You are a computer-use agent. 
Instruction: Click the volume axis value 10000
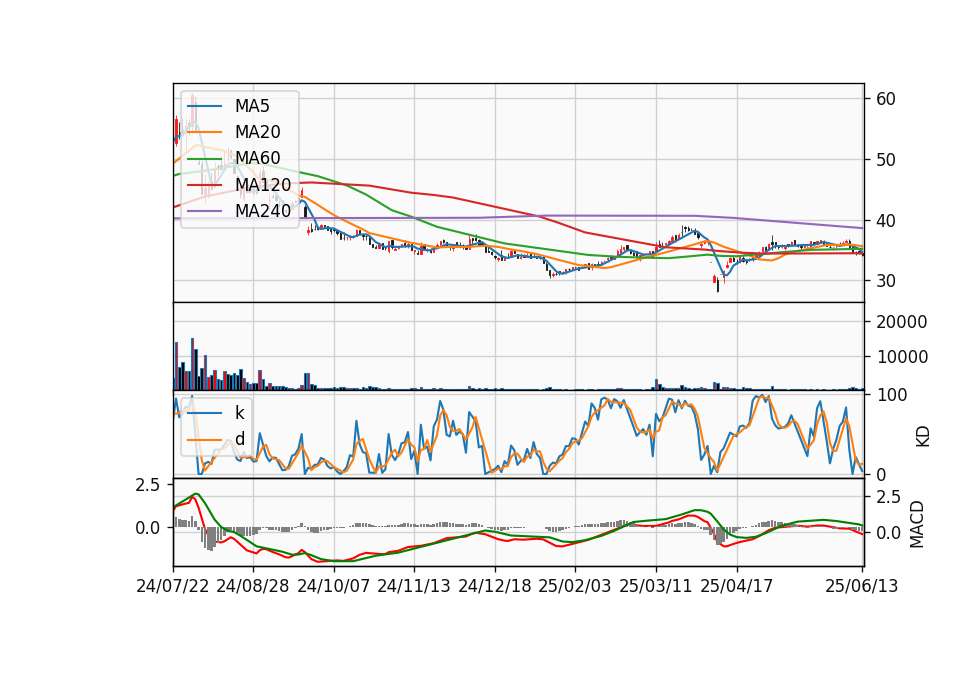pyautogui.click(x=902, y=357)
